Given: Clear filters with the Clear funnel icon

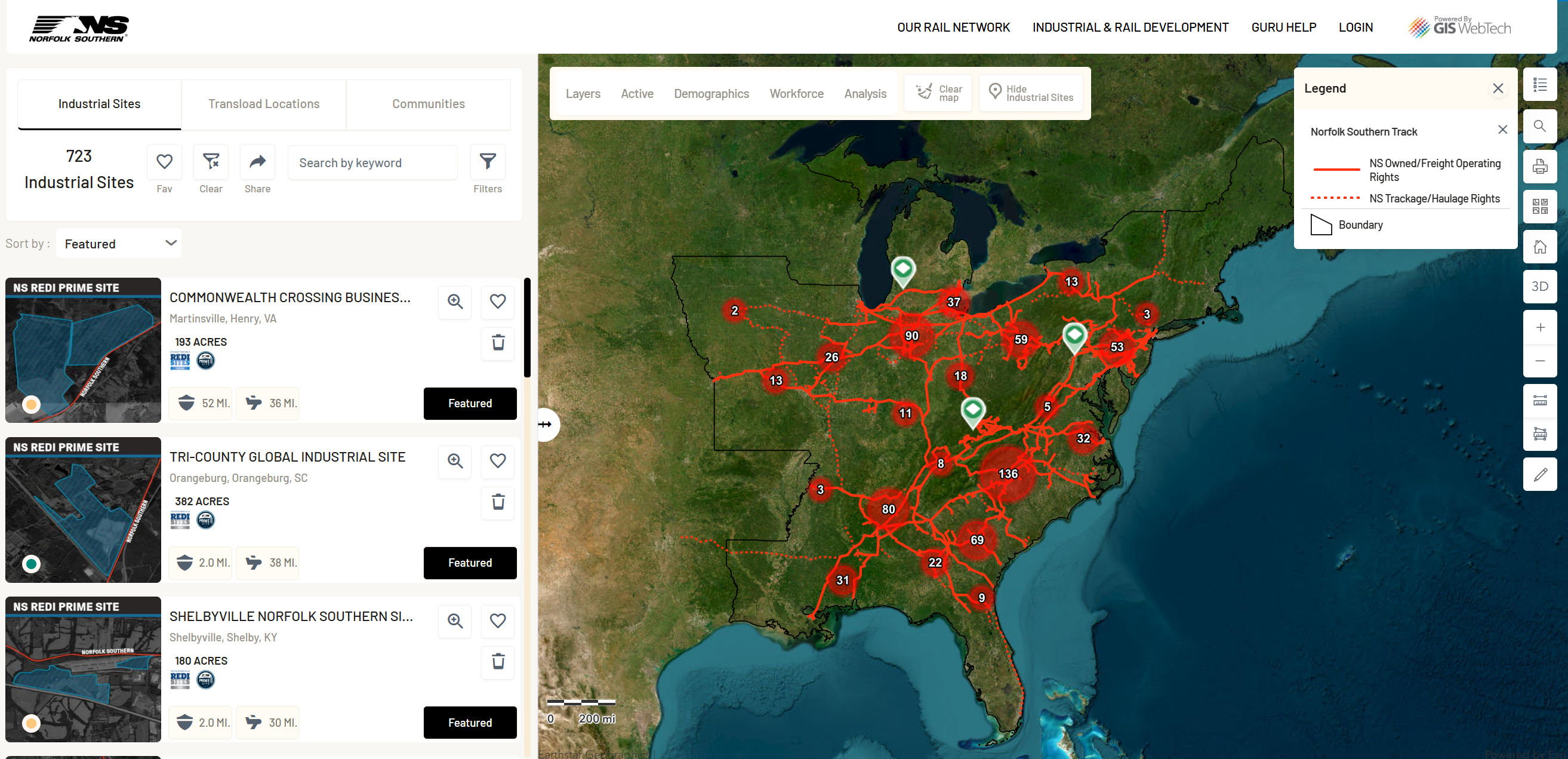Looking at the screenshot, I should (211, 162).
